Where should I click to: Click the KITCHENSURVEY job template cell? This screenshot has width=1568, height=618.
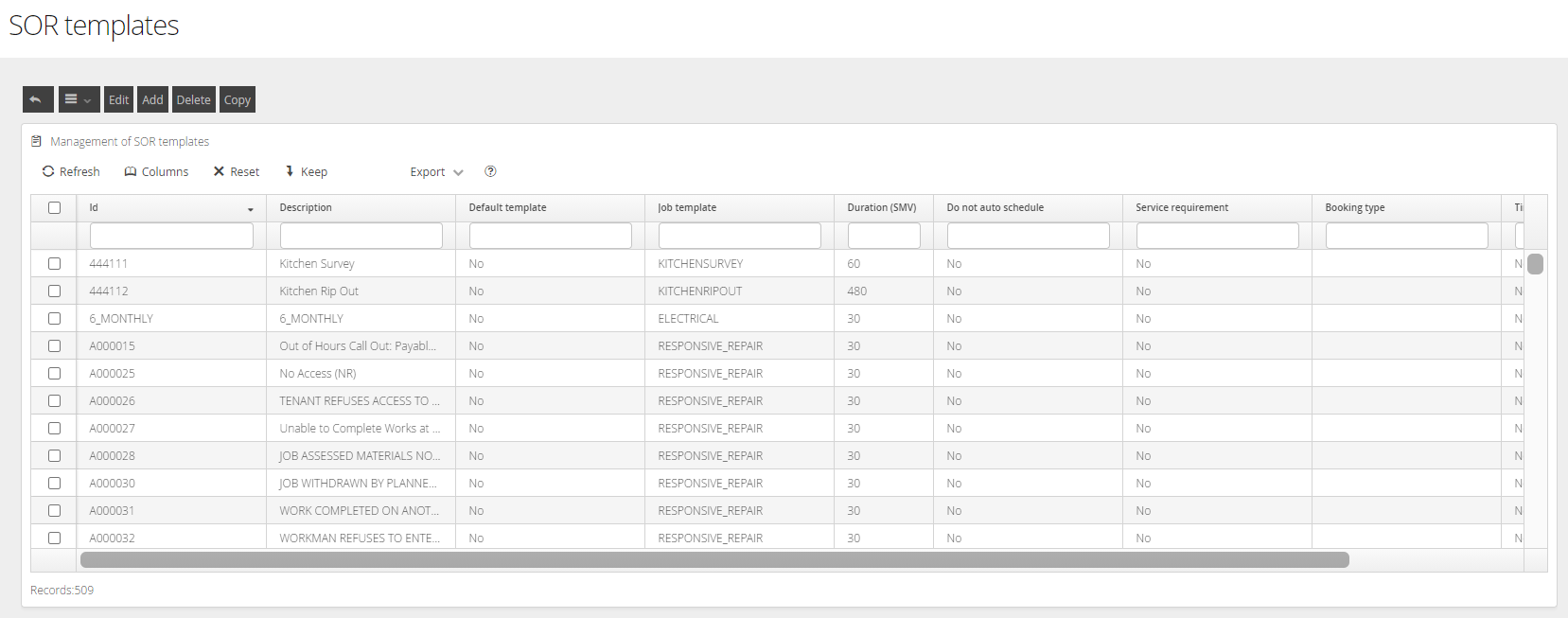pos(739,263)
